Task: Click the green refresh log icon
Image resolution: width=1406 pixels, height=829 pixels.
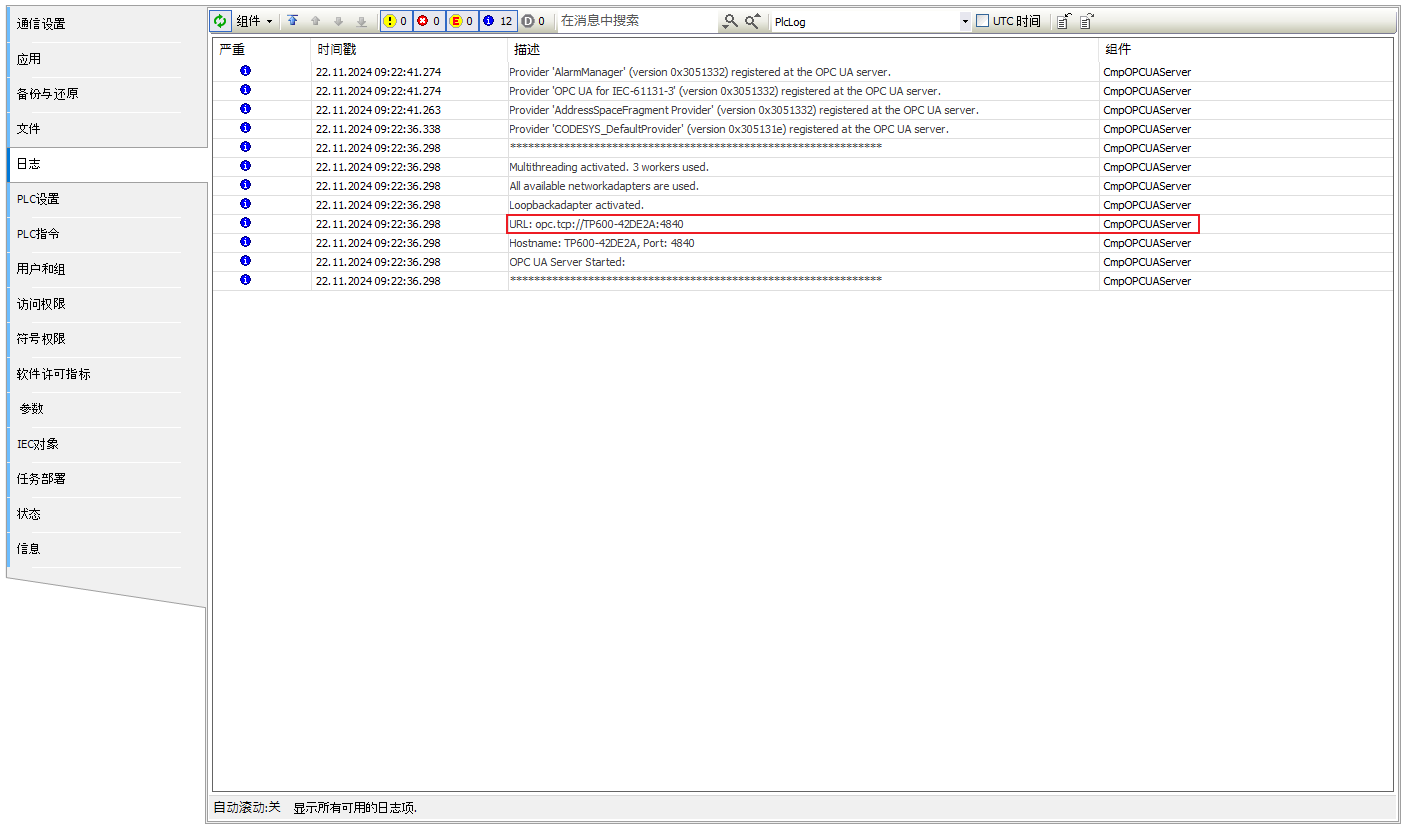Action: tap(220, 21)
